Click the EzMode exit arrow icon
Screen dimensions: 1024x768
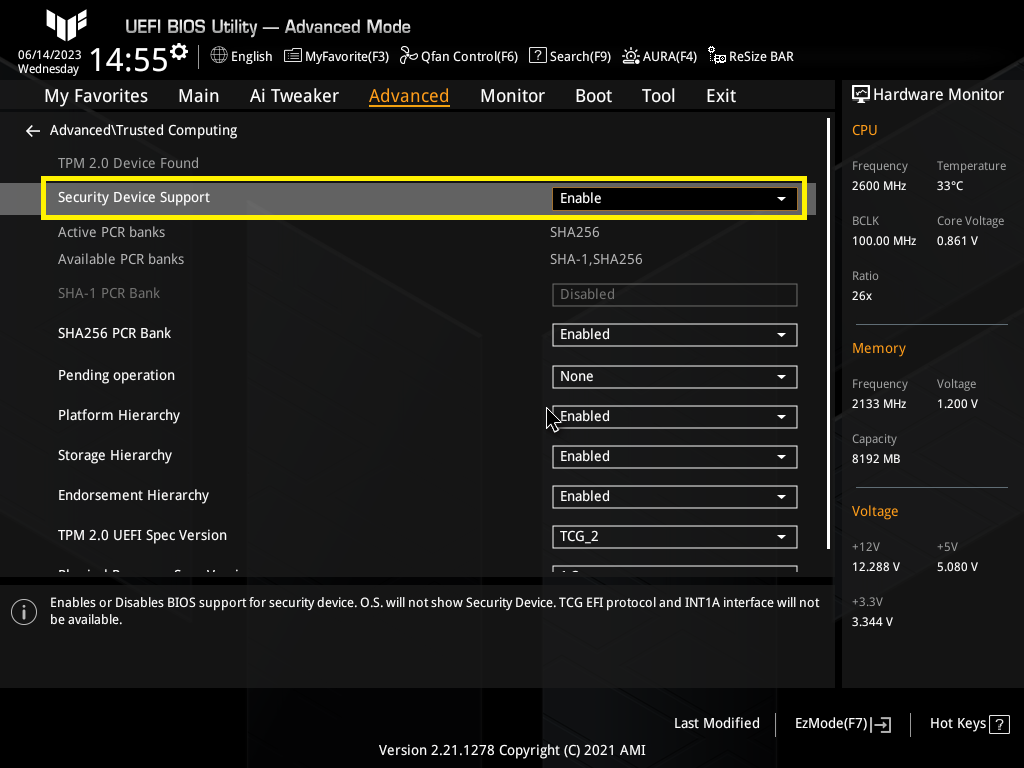(881, 724)
